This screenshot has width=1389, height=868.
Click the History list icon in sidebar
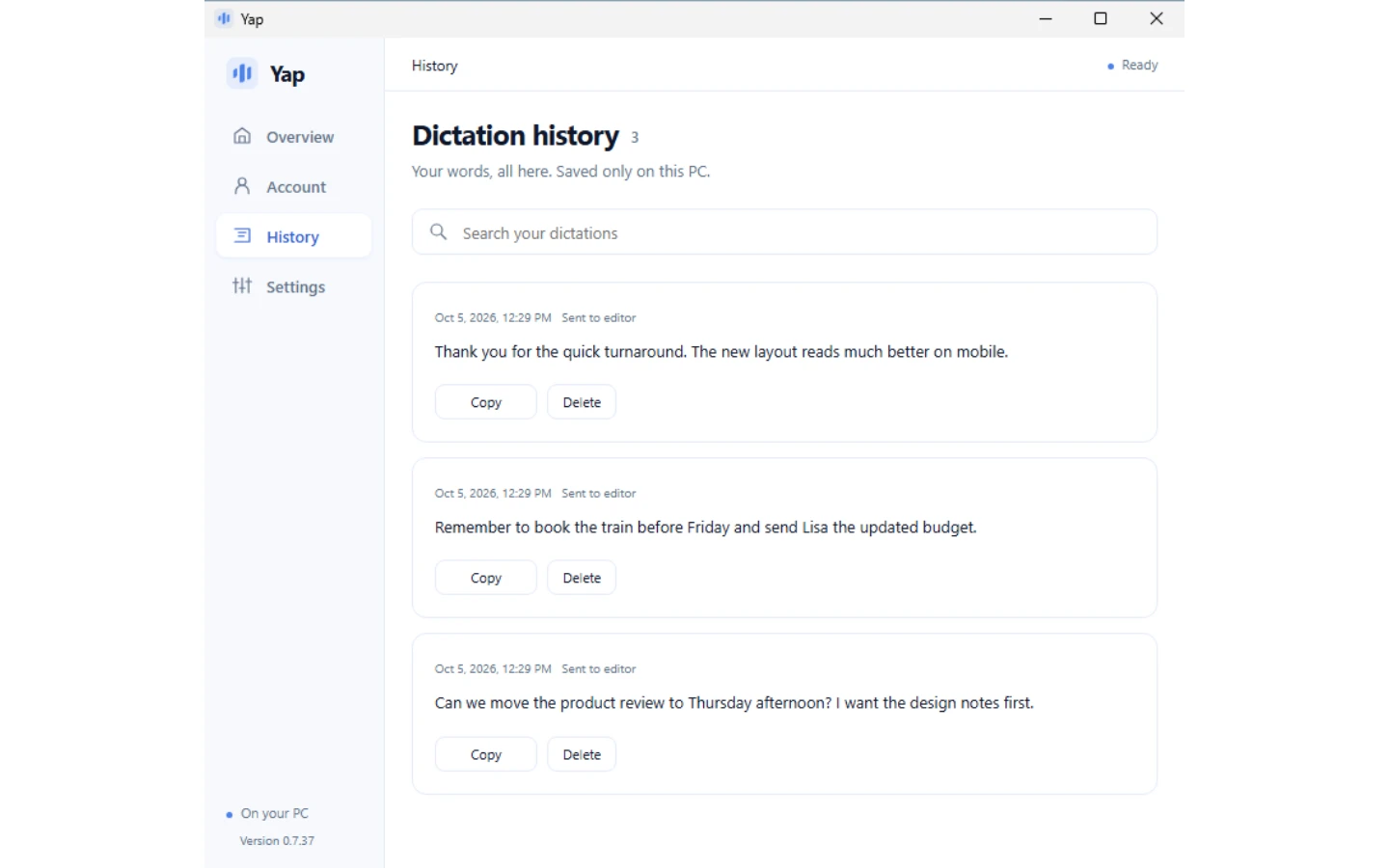[x=242, y=235]
